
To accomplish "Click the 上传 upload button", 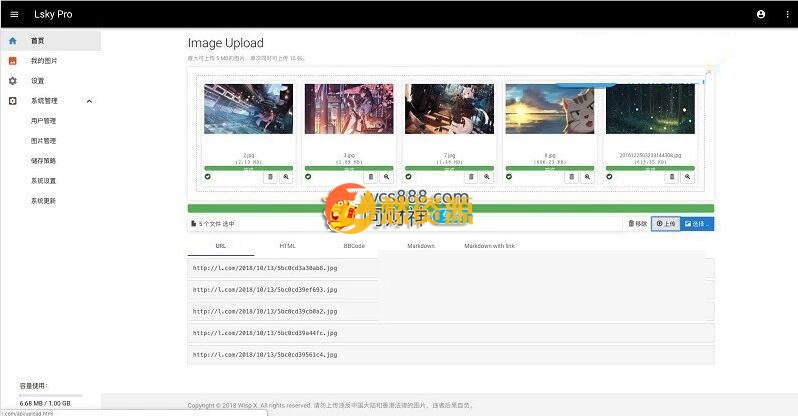I will pos(666,224).
